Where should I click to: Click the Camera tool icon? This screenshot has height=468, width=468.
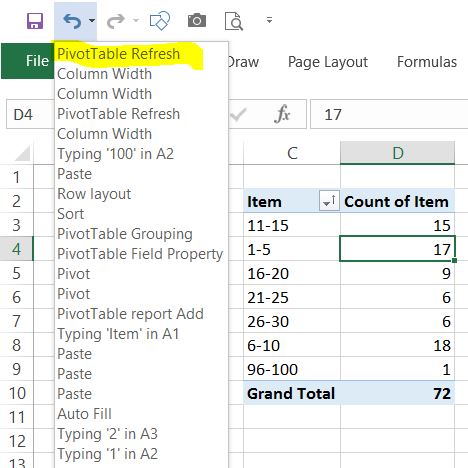pos(197,21)
